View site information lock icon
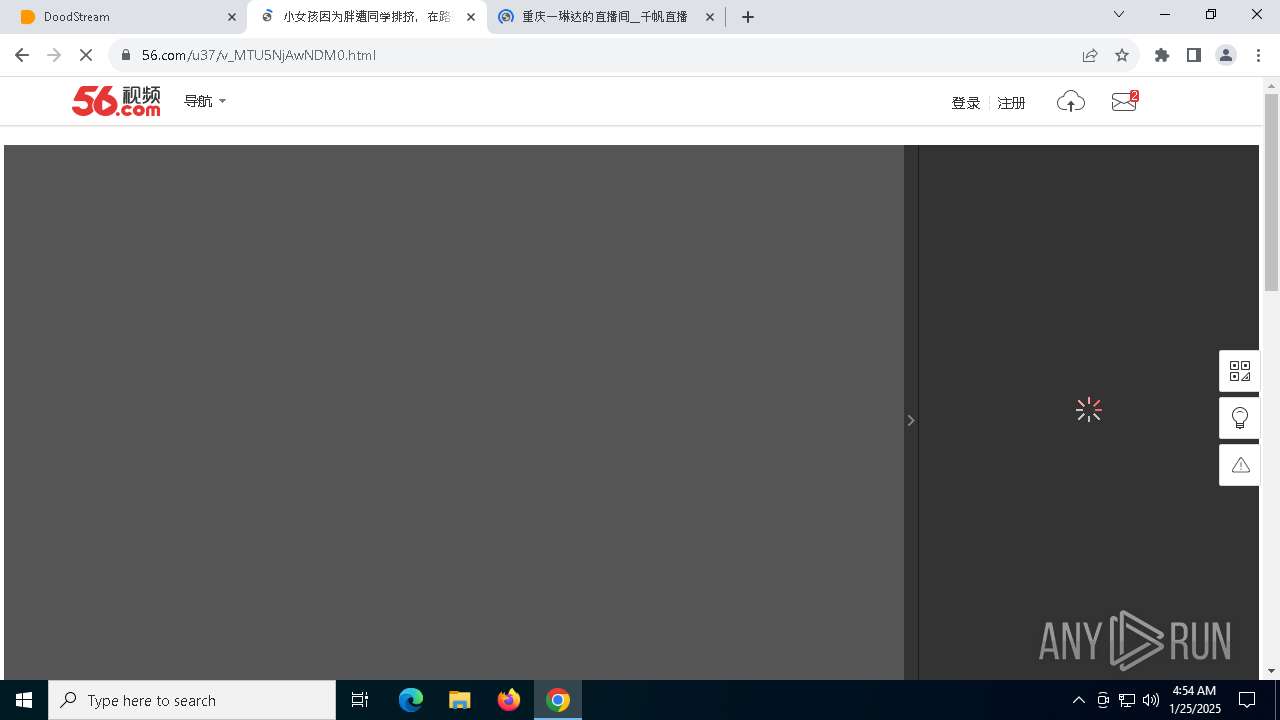 tap(126, 55)
